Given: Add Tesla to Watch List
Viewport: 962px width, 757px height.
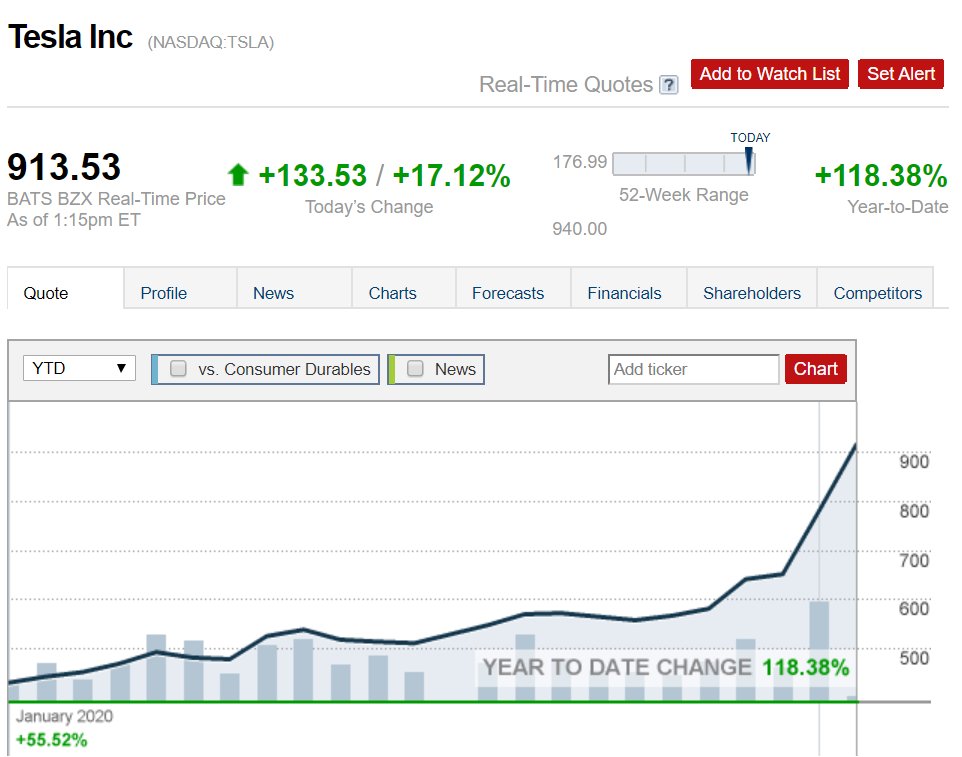Looking at the screenshot, I should (769, 74).
